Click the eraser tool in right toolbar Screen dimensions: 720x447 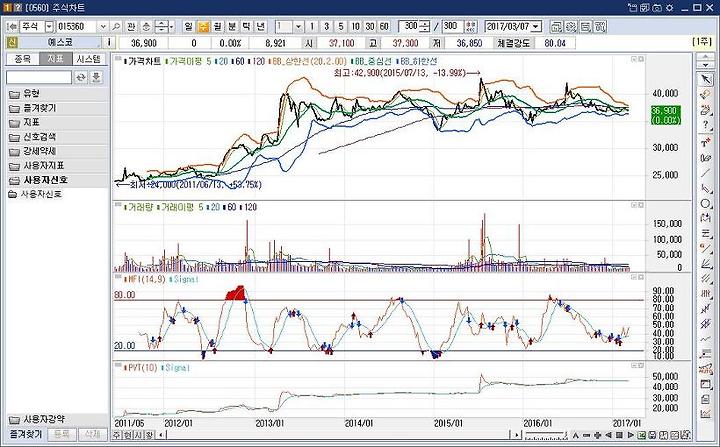pos(706,95)
